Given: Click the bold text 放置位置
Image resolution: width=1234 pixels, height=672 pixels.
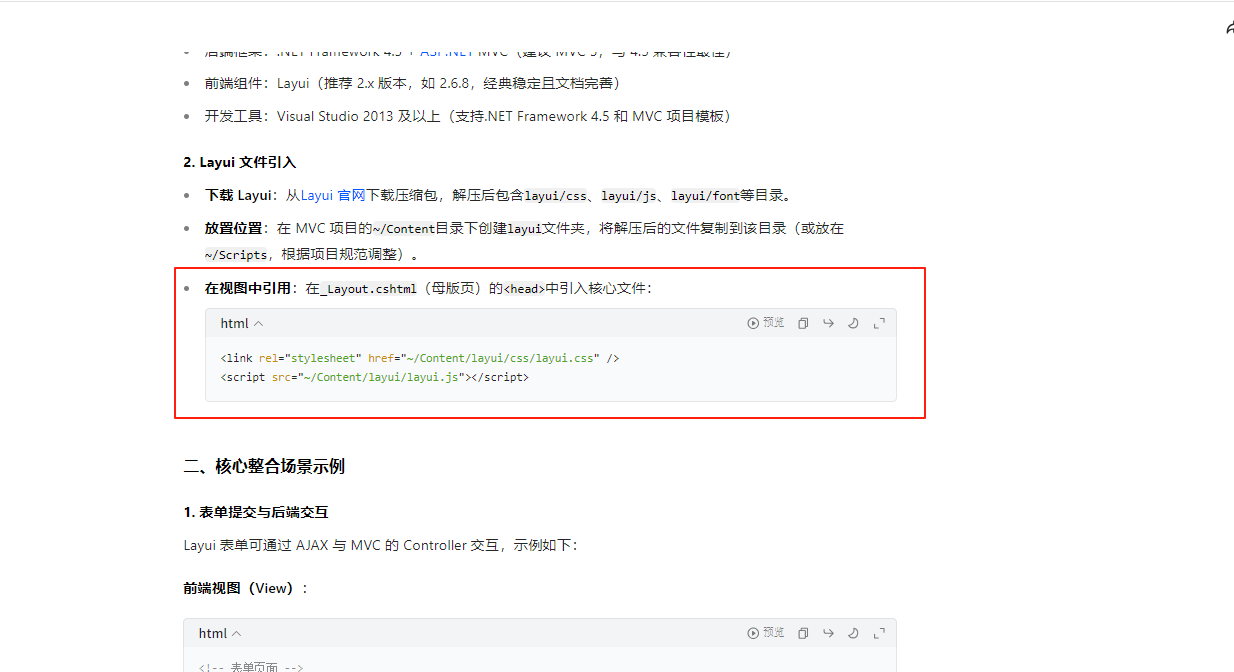Looking at the screenshot, I should [233, 228].
